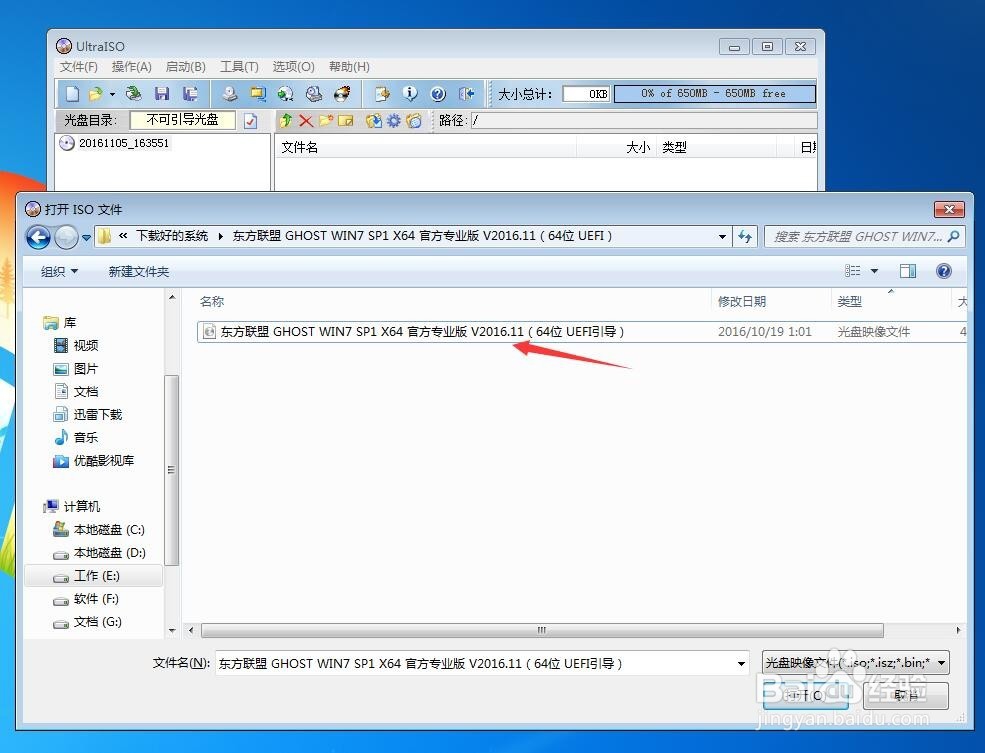
Task: Expand the Open icon's dropdown arrow in UltraISO
Action: point(112,94)
